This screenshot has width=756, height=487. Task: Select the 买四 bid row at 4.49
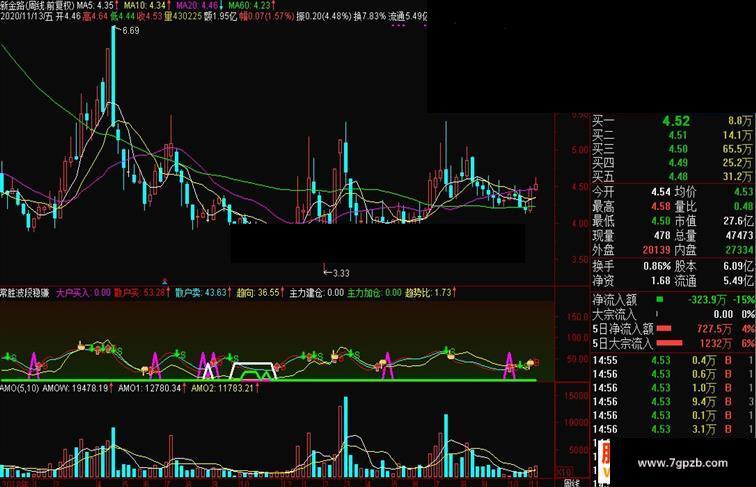pos(672,163)
